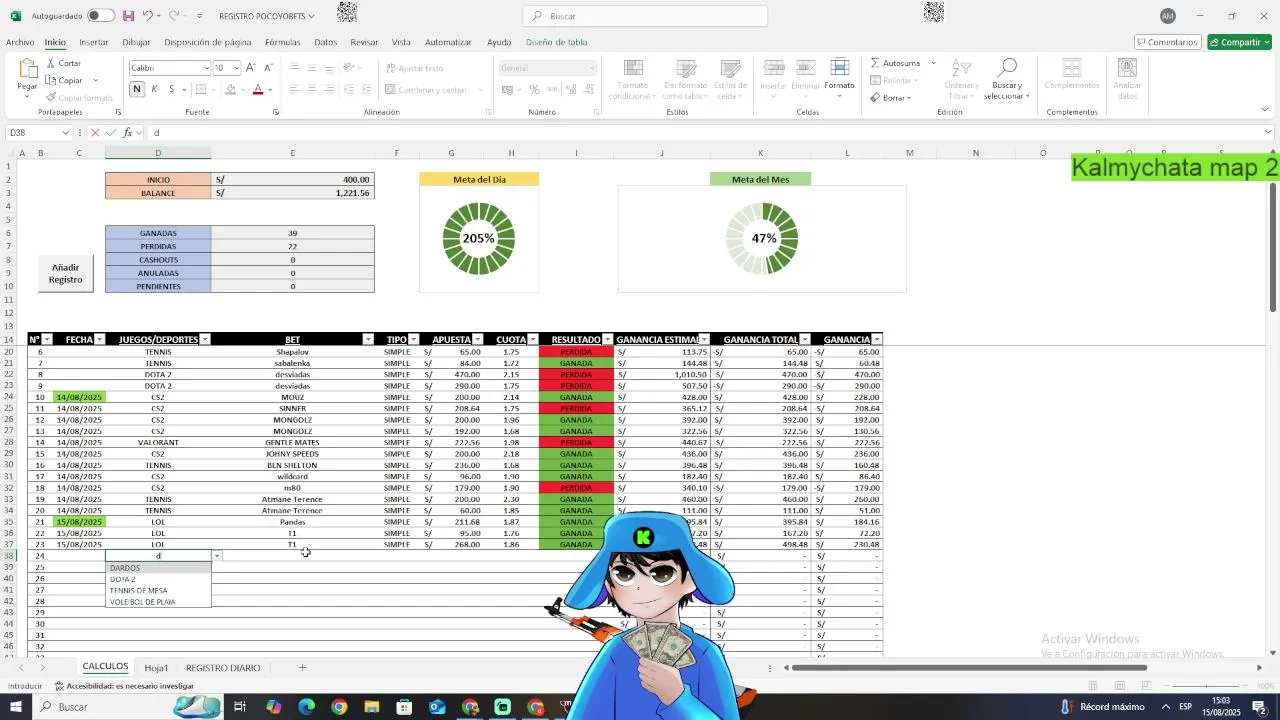Click the red font color A icon
Viewport: 1280px width, 720px height.
click(x=258, y=90)
